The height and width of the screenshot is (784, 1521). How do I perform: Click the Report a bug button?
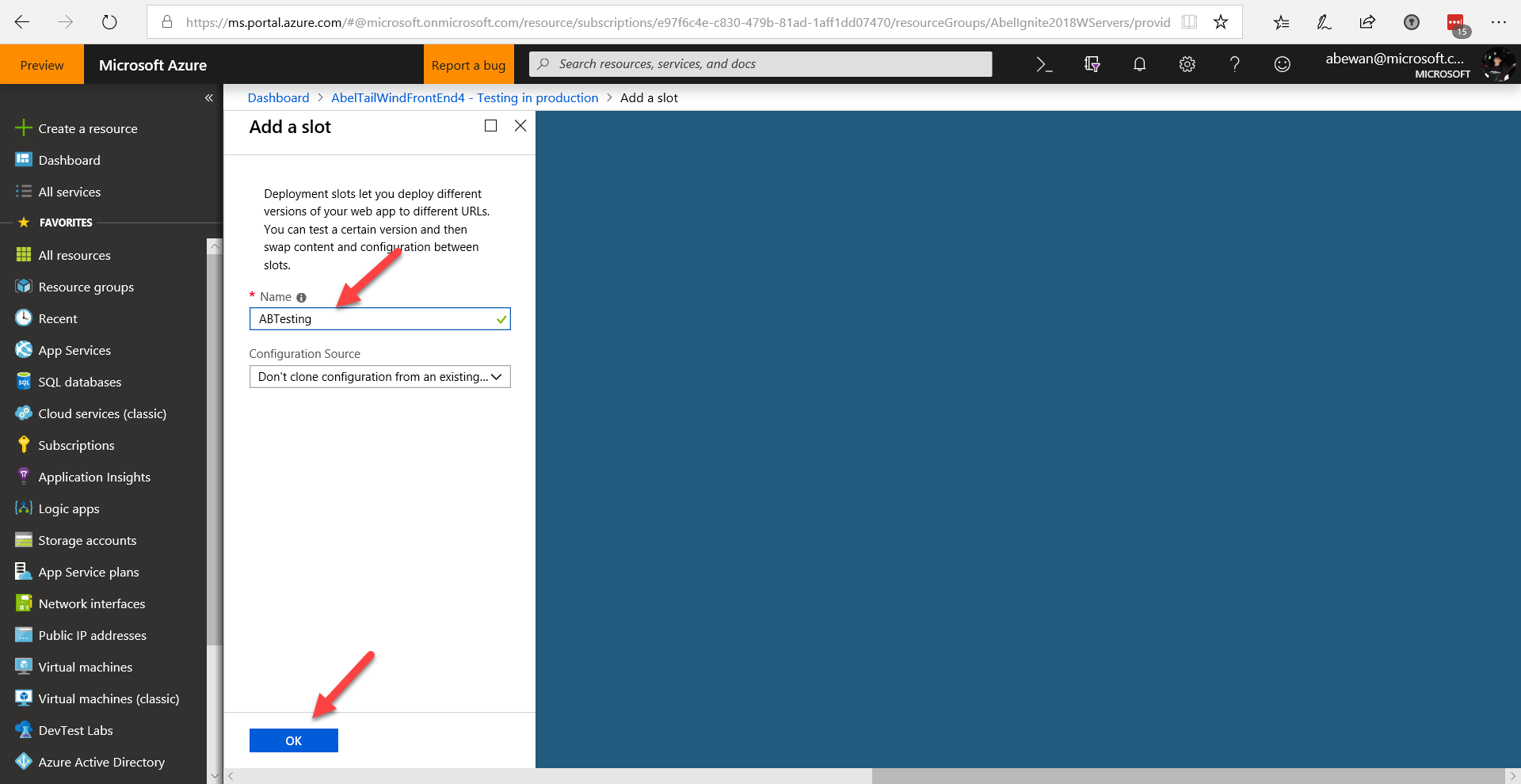(x=468, y=65)
